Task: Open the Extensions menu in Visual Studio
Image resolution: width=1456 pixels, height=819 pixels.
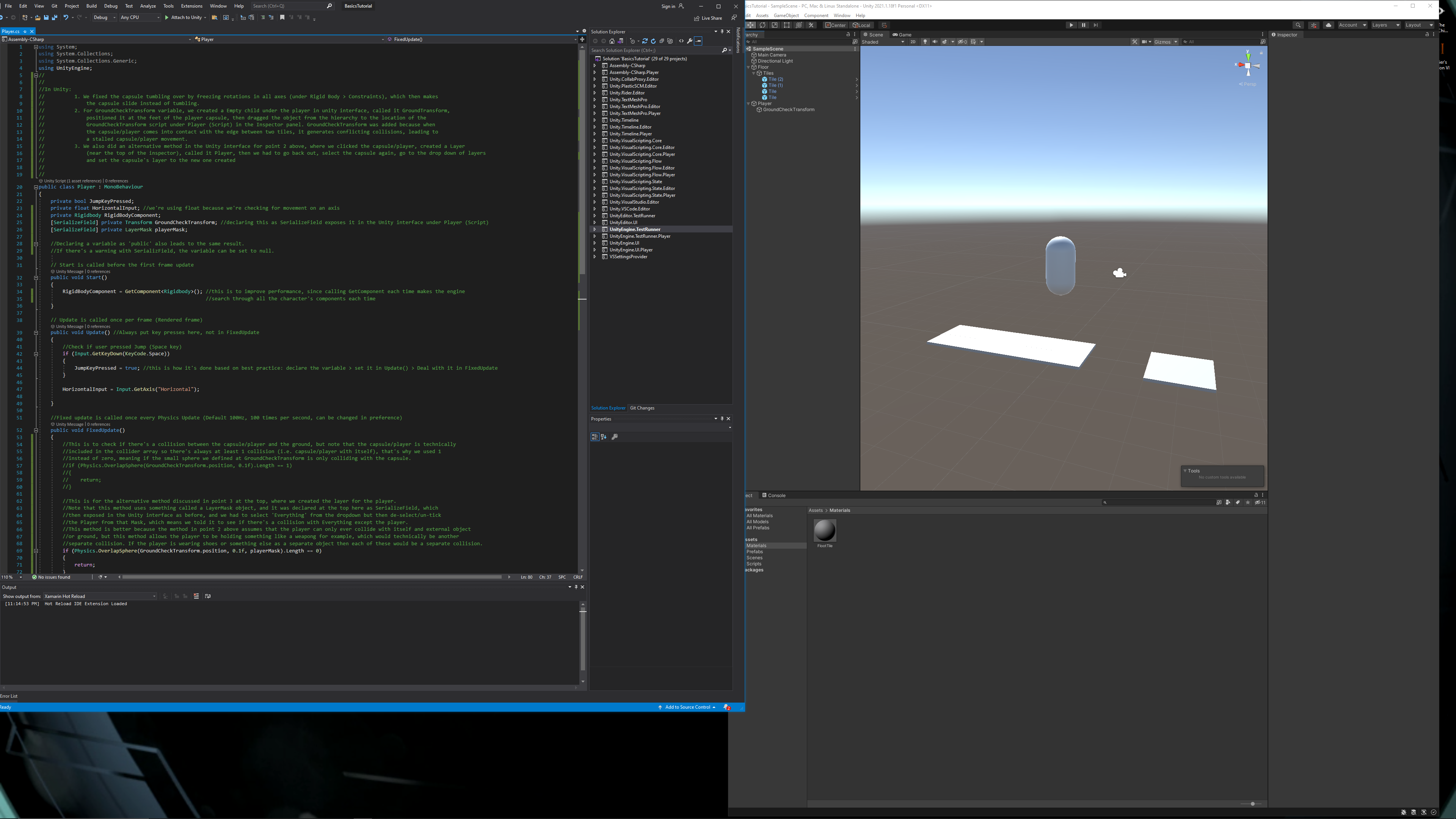Action: 191,6
